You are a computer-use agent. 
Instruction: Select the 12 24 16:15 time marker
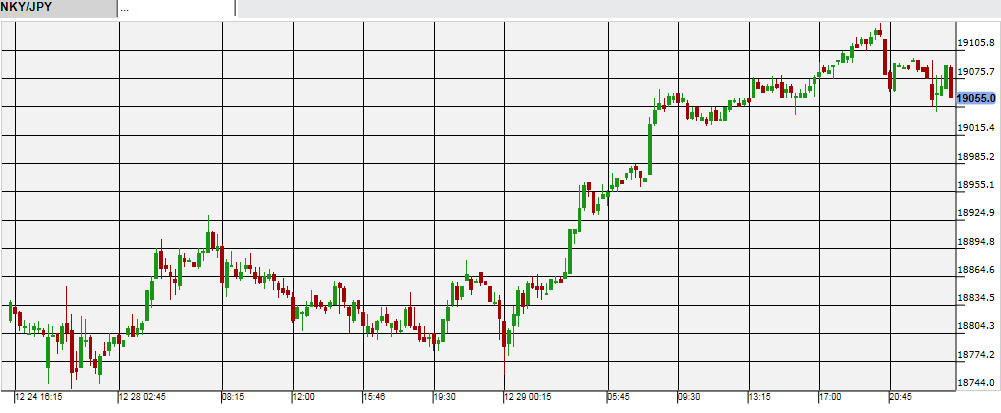click(39, 397)
